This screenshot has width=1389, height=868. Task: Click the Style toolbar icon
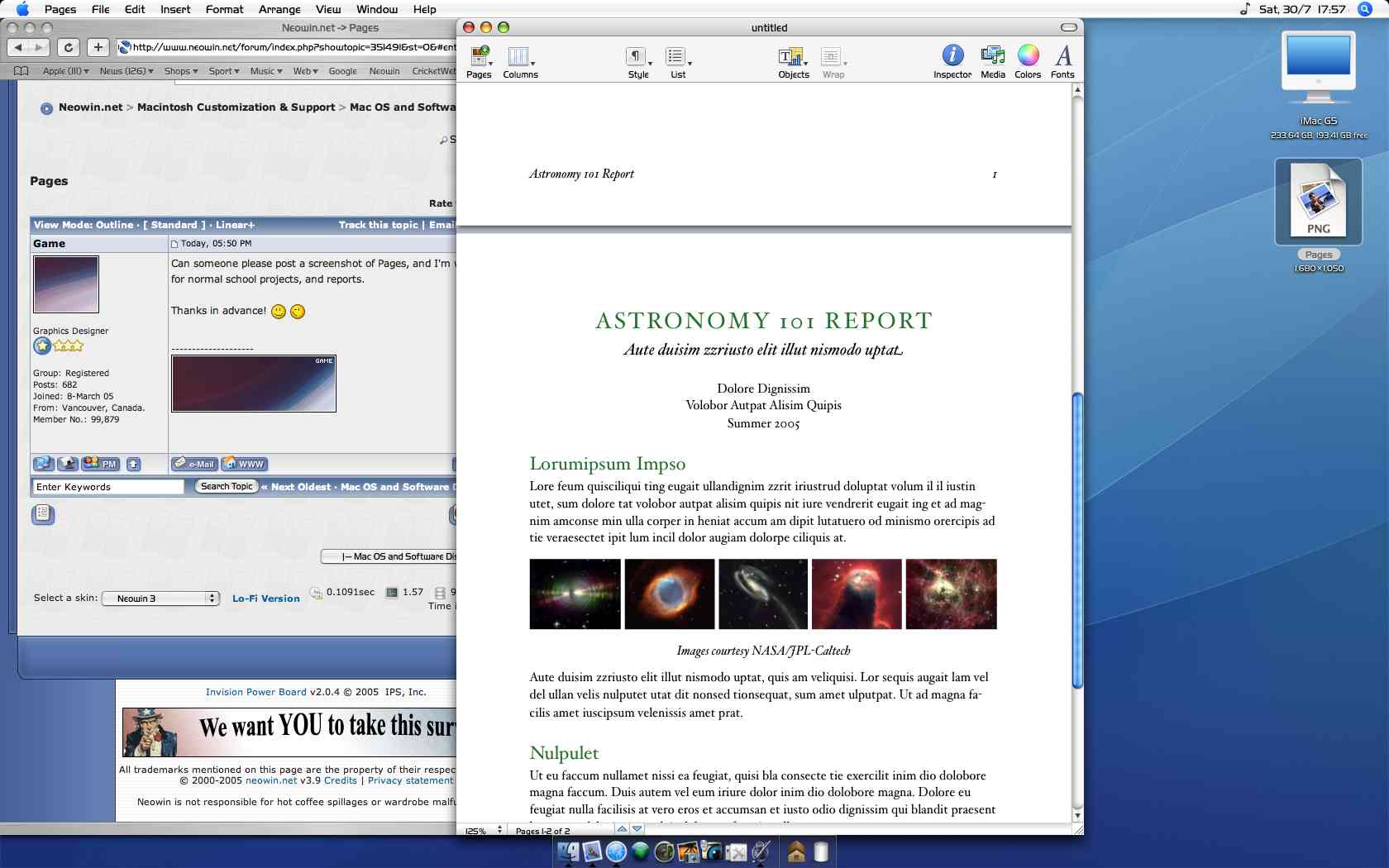pyautogui.click(x=635, y=58)
